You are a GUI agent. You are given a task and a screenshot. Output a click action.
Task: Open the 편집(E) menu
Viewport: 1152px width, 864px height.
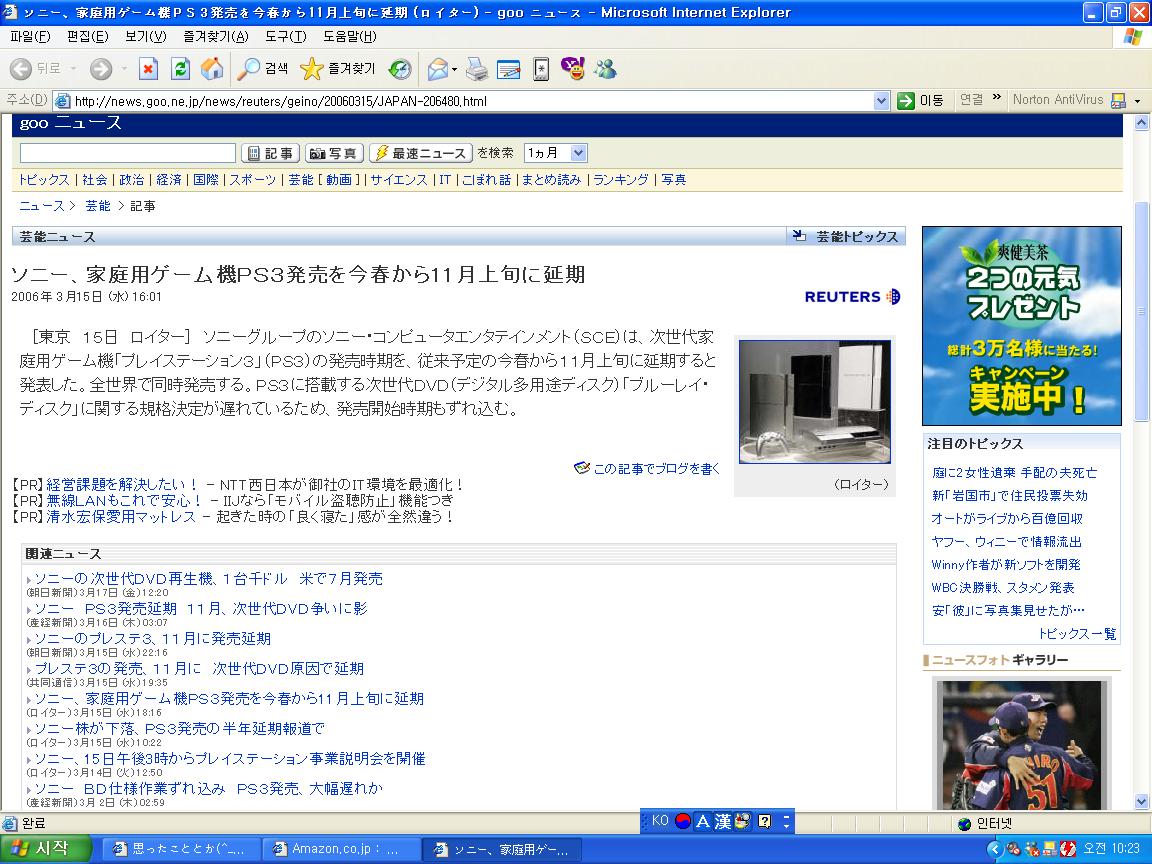(87, 37)
